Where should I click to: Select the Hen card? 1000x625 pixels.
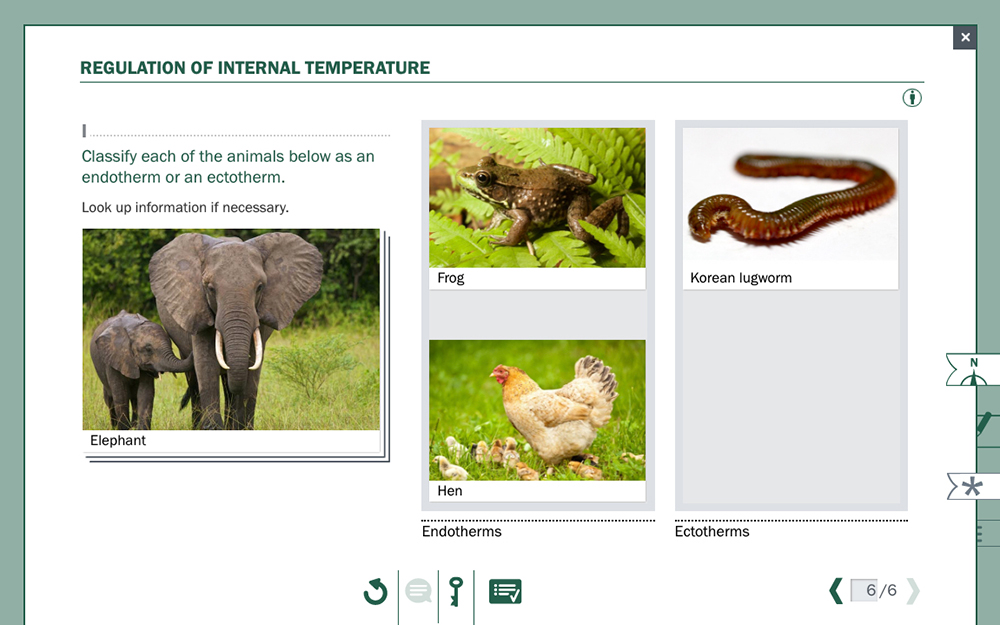coord(537,421)
